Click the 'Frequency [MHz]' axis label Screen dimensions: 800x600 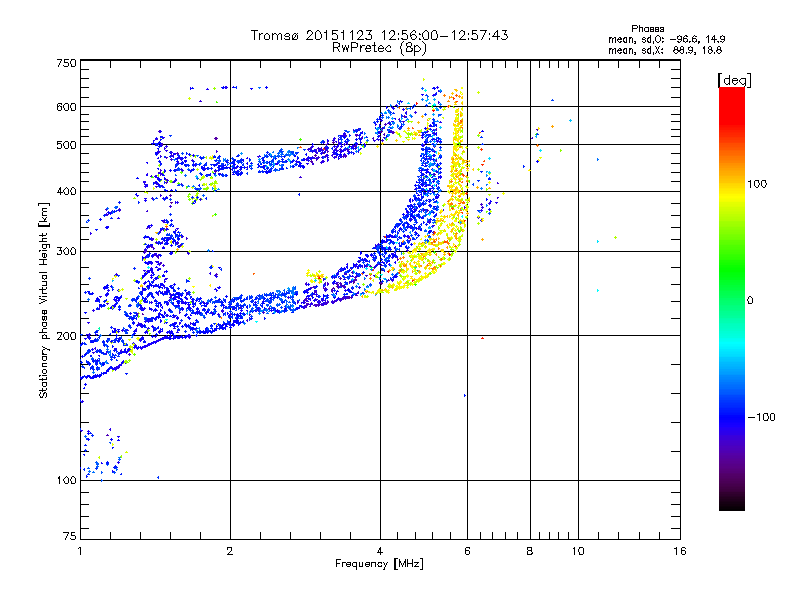point(379,564)
